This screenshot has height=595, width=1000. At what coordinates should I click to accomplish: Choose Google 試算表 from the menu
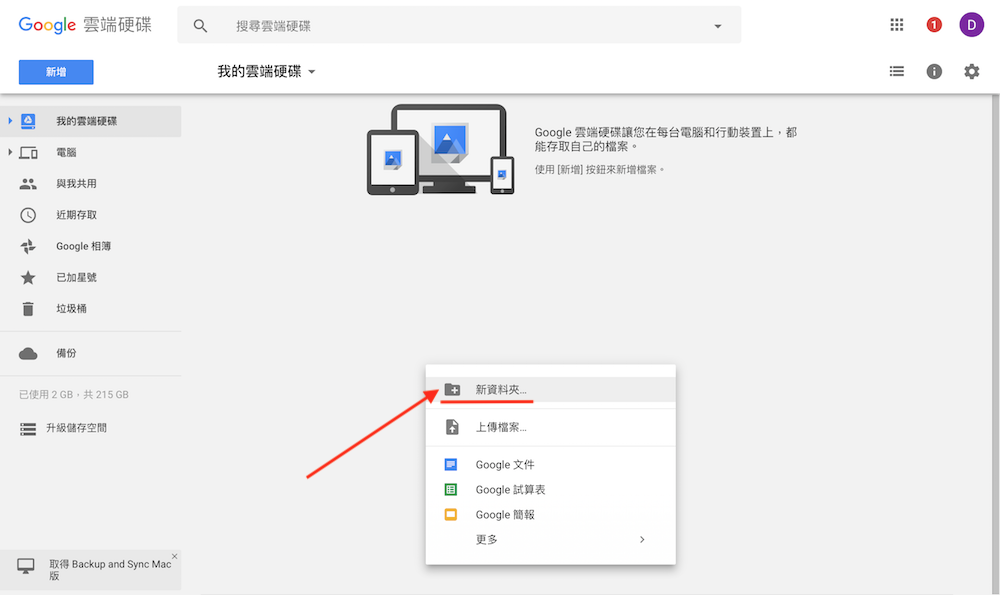(550, 489)
